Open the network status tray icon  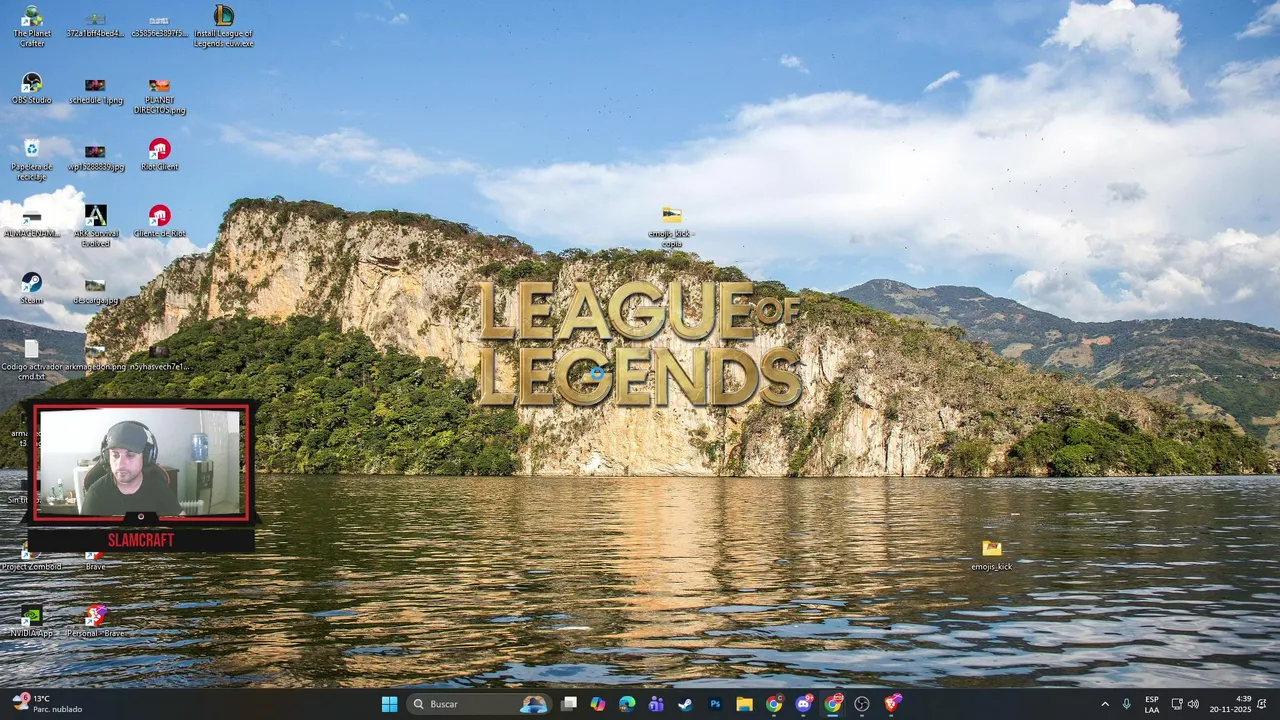click(x=1177, y=704)
